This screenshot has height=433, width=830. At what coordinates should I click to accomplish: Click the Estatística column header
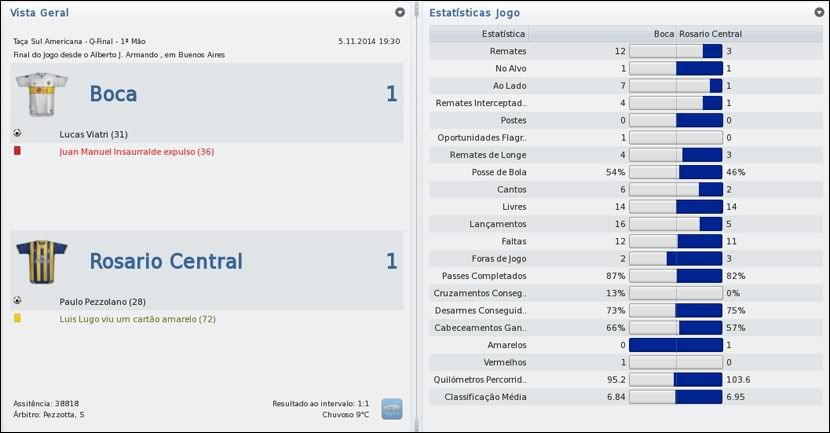pyautogui.click(x=482, y=34)
